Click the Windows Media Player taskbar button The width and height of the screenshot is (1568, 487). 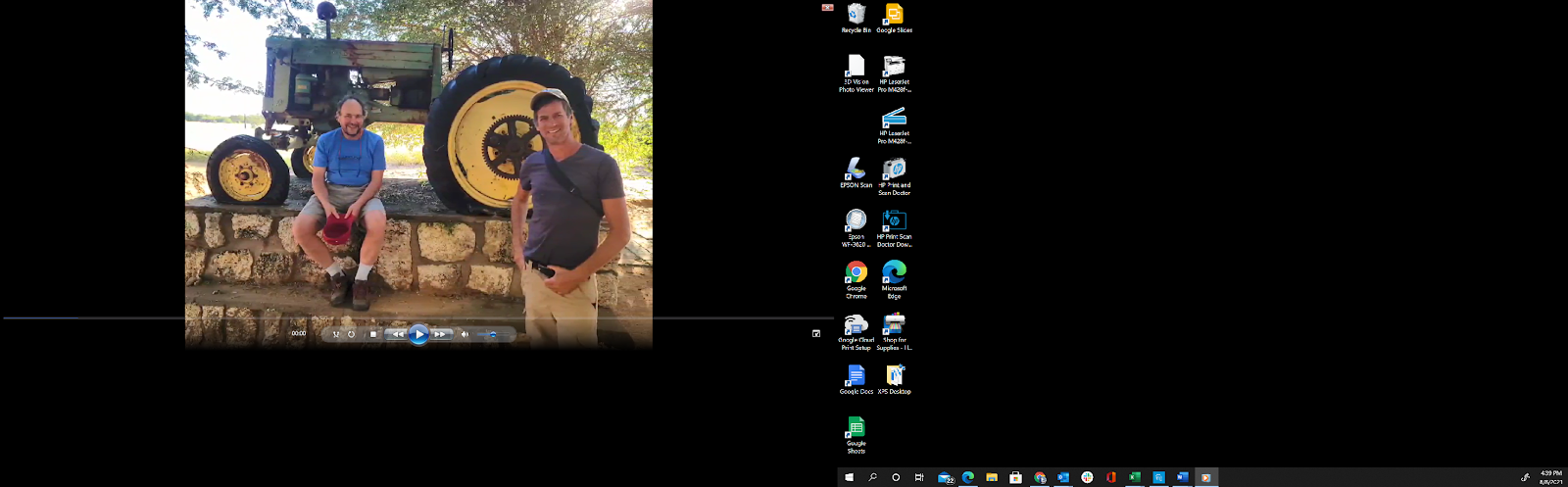coord(1206,477)
